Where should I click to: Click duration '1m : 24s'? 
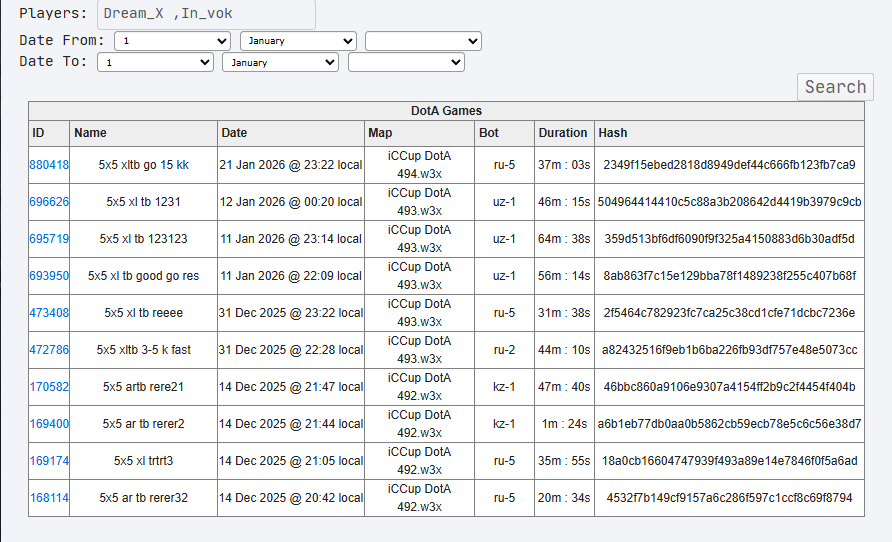(564, 424)
